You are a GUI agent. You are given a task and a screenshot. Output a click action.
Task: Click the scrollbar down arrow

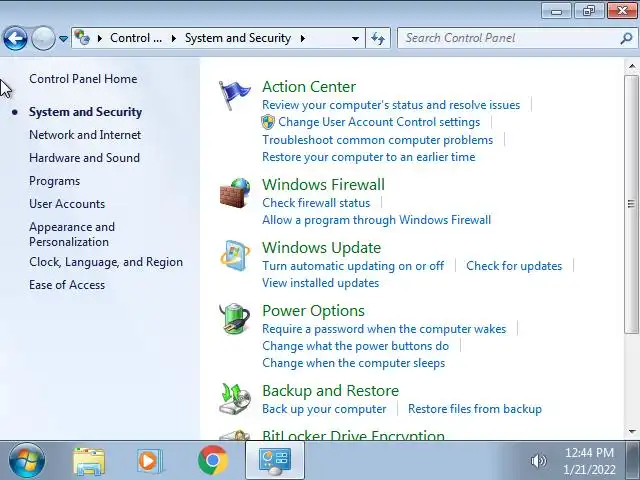click(632, 431)
